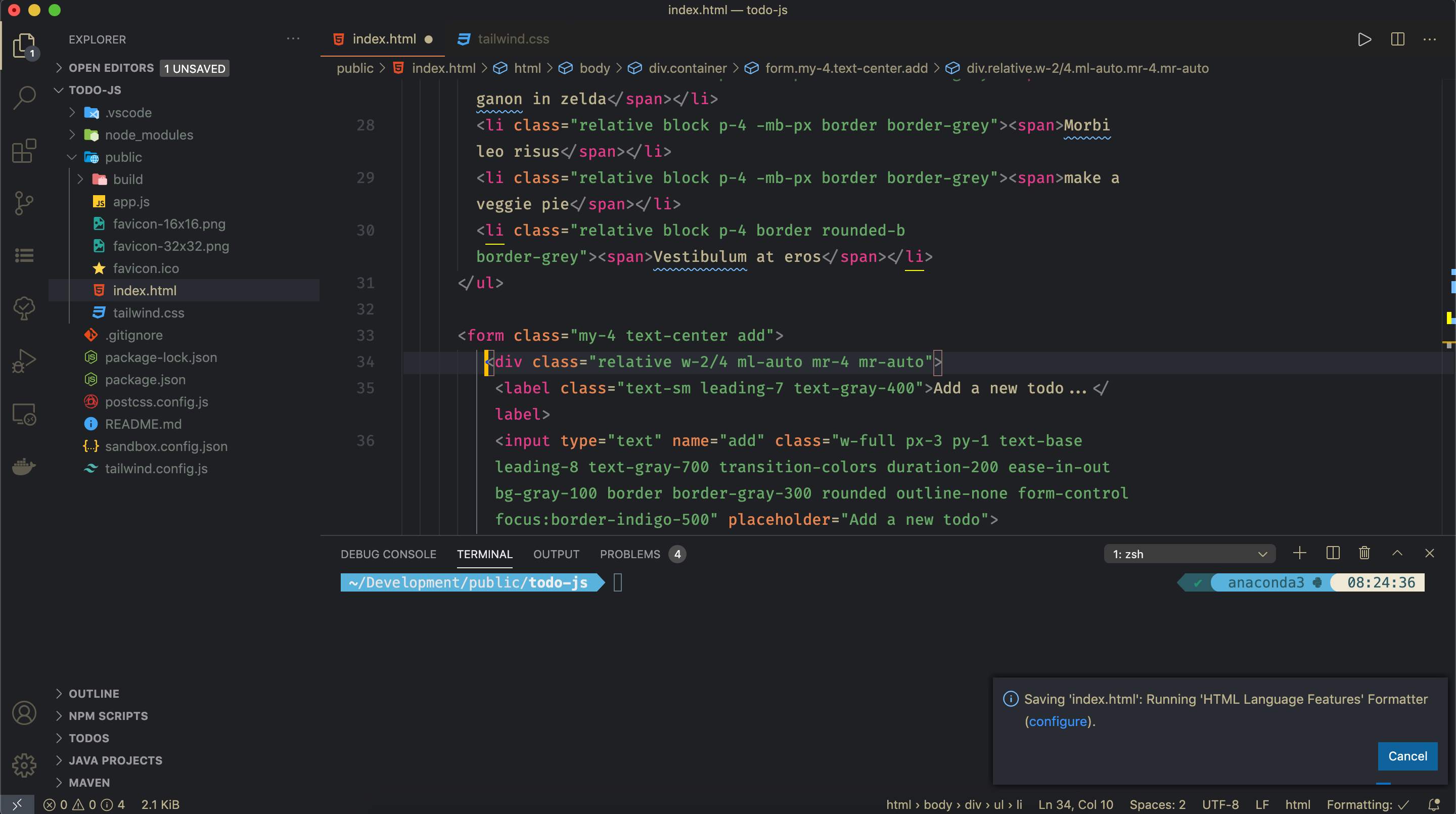Open the Run and Debug panel

pyautogui.click(x=24, y=360)
